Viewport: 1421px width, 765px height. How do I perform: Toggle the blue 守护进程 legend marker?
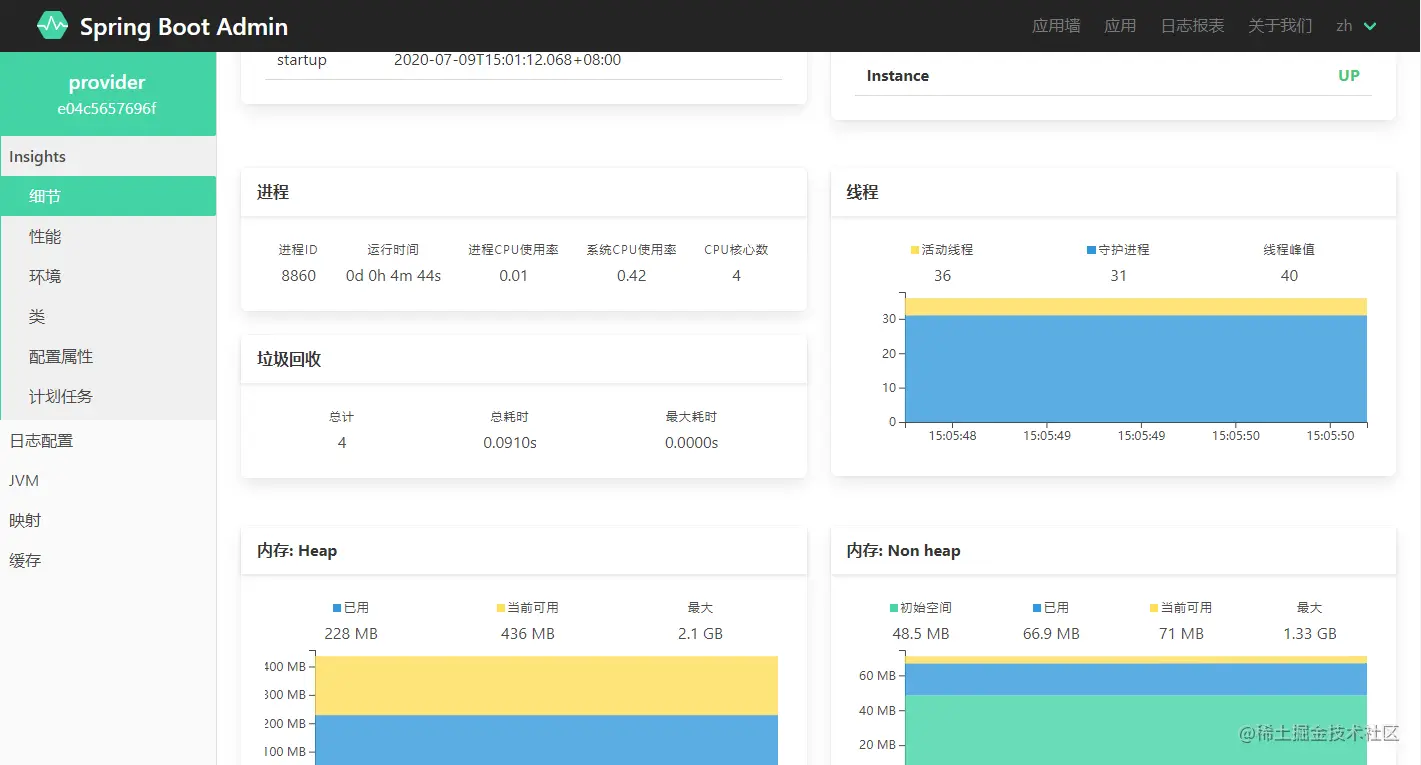(1091, 250)
